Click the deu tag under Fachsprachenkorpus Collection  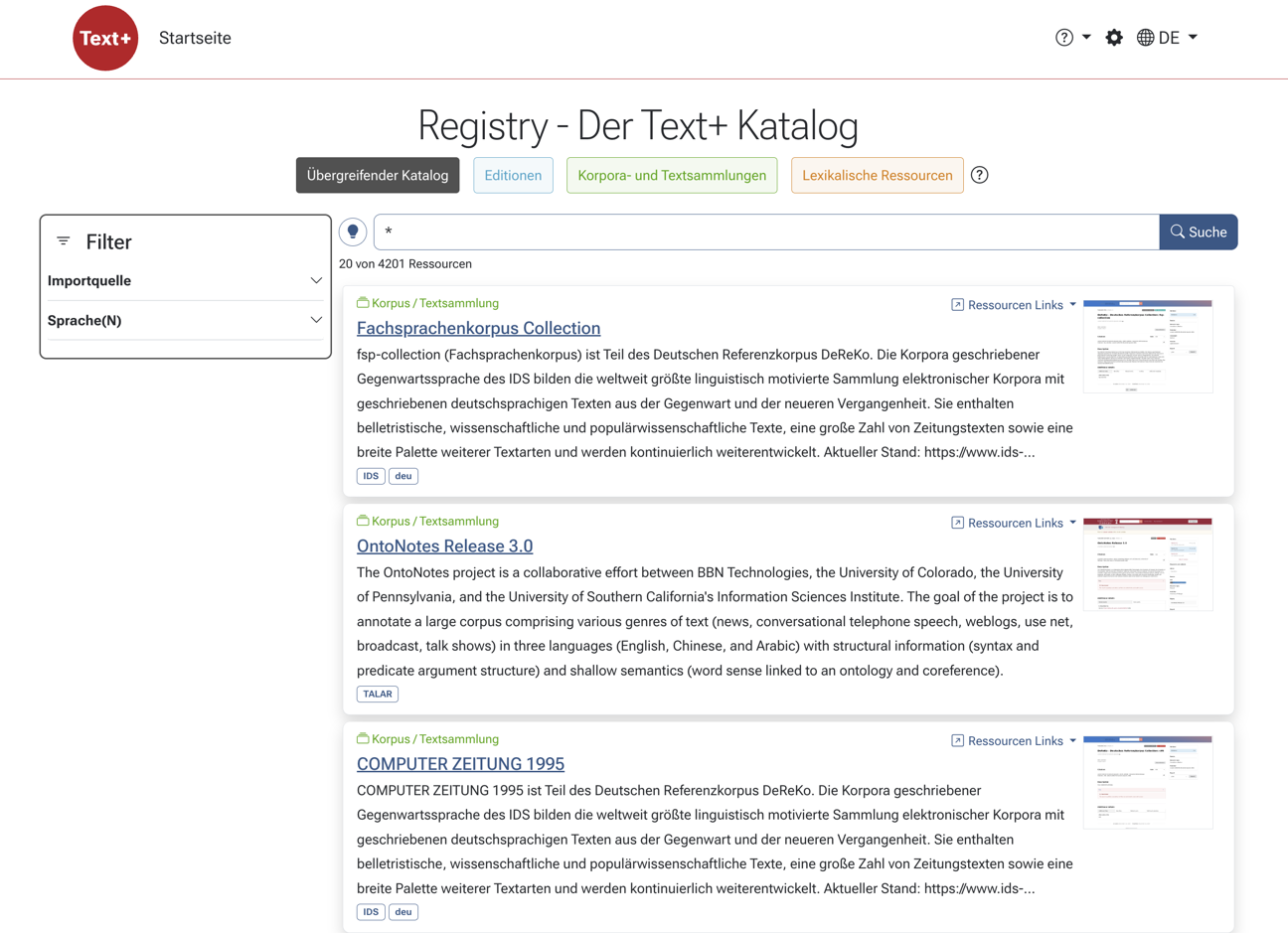pyautogui.click(x=403, y=476)
